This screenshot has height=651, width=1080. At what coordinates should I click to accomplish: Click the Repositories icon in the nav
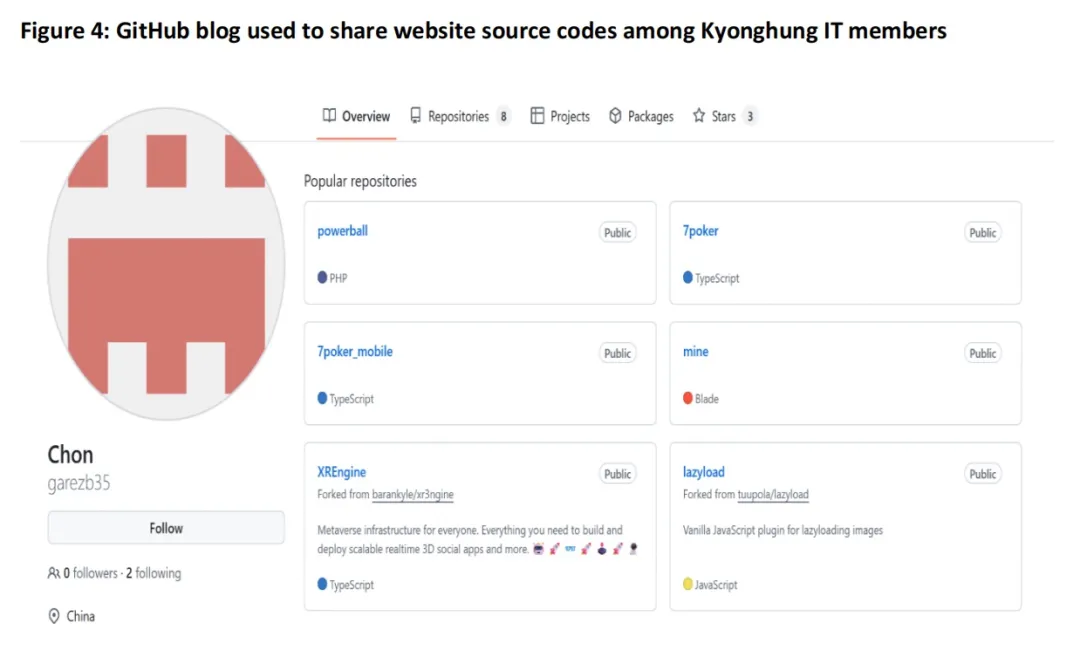(416, 116)
